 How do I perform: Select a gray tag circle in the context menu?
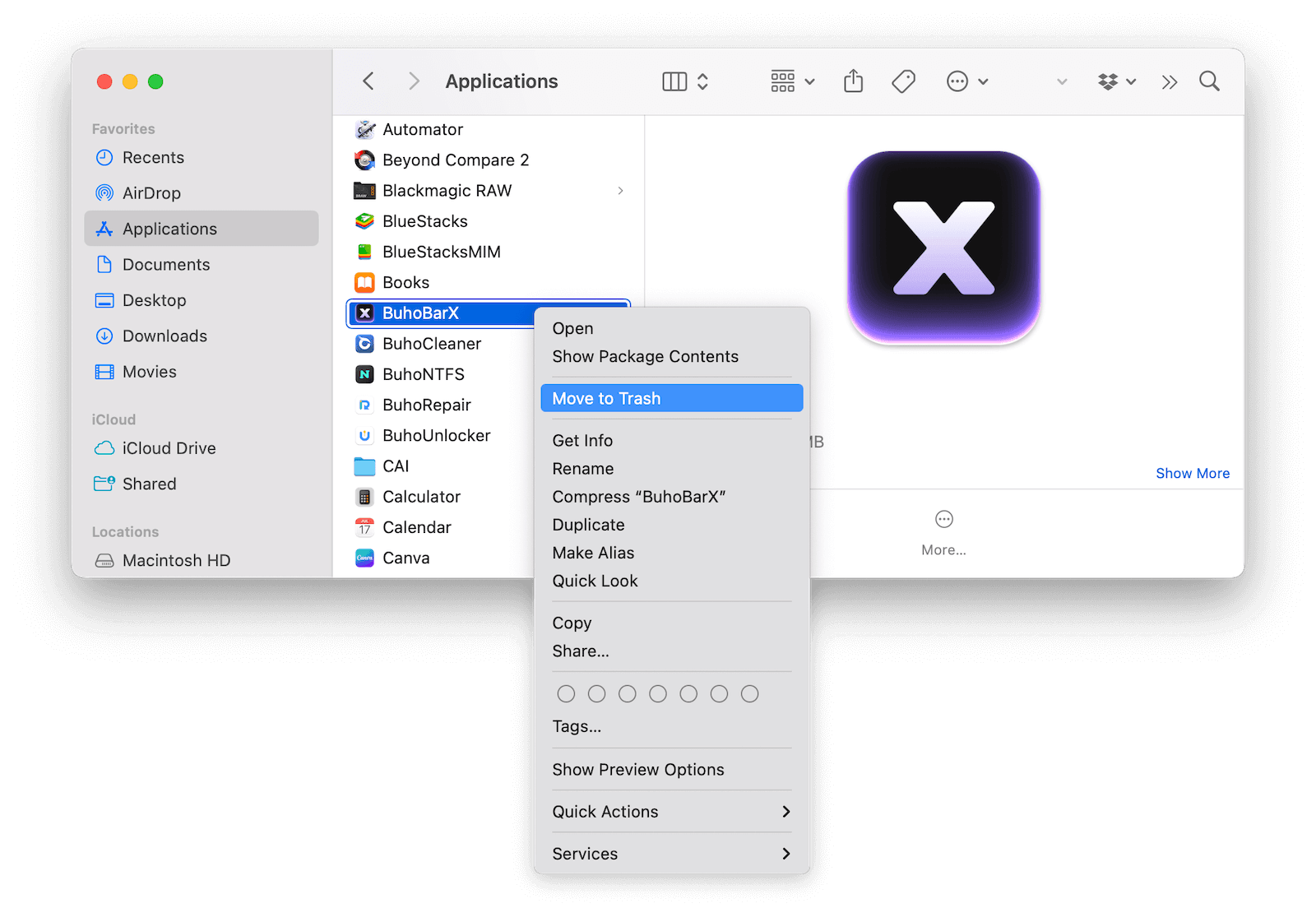[566, 693]
